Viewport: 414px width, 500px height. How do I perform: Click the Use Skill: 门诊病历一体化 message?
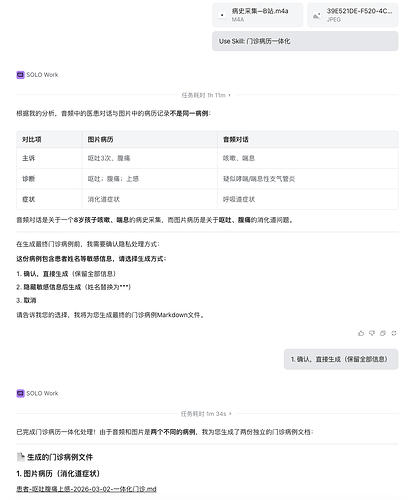point(305,41)
